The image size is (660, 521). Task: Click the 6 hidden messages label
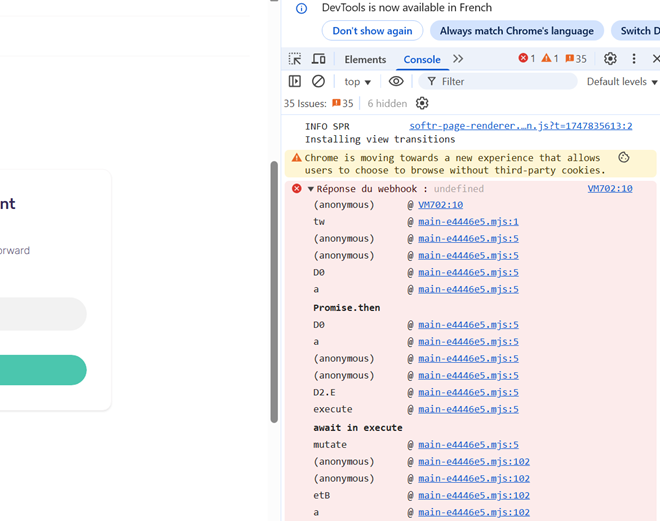(387, 104)
